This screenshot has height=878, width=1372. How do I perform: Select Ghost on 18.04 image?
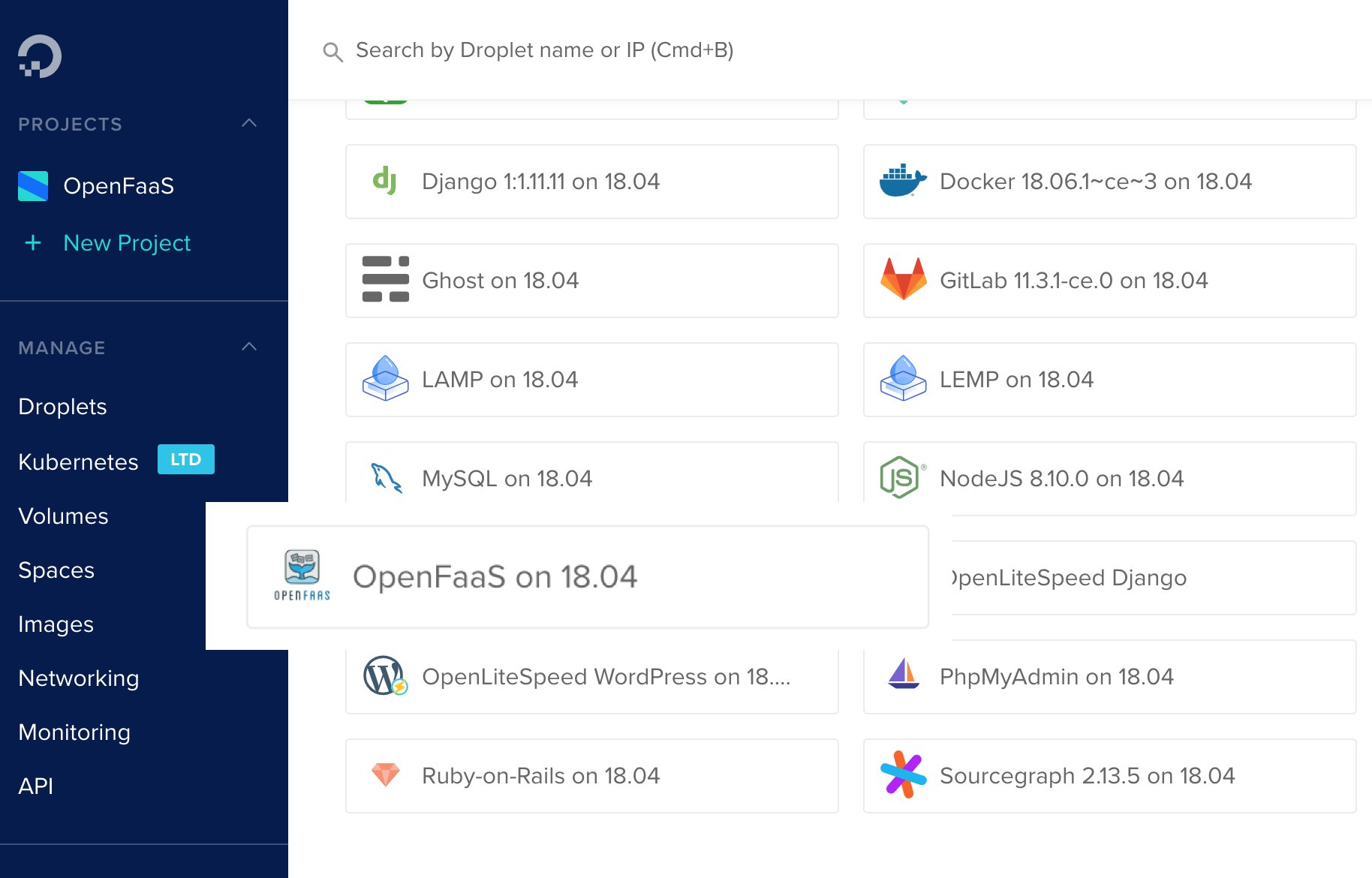coord(592,281)
